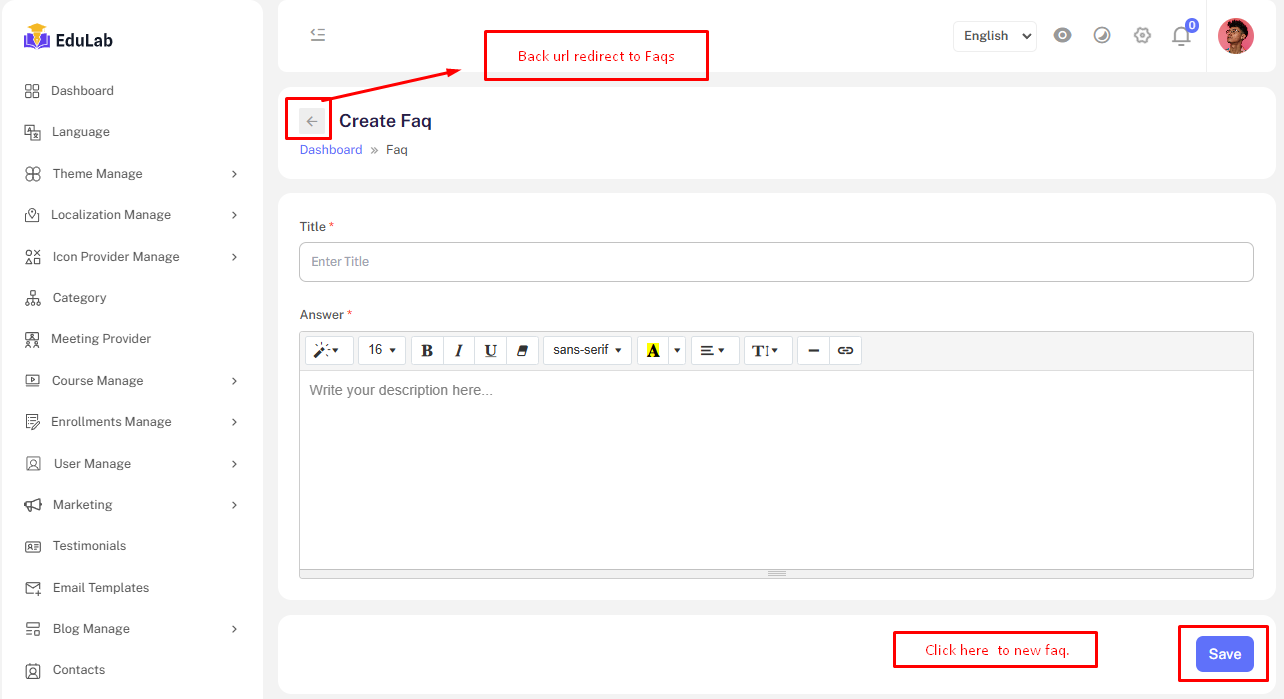Click into the Enter Title field

click(775, 262)
